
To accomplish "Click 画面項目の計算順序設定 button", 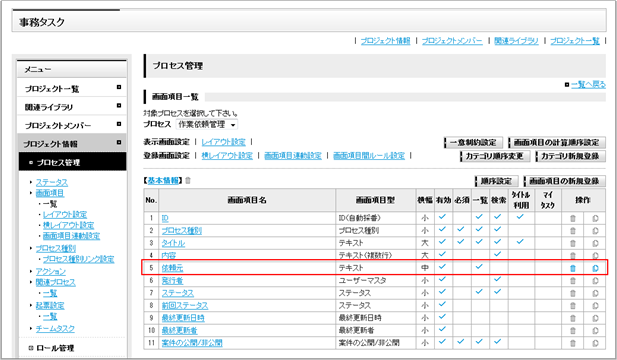I will 556,142.
